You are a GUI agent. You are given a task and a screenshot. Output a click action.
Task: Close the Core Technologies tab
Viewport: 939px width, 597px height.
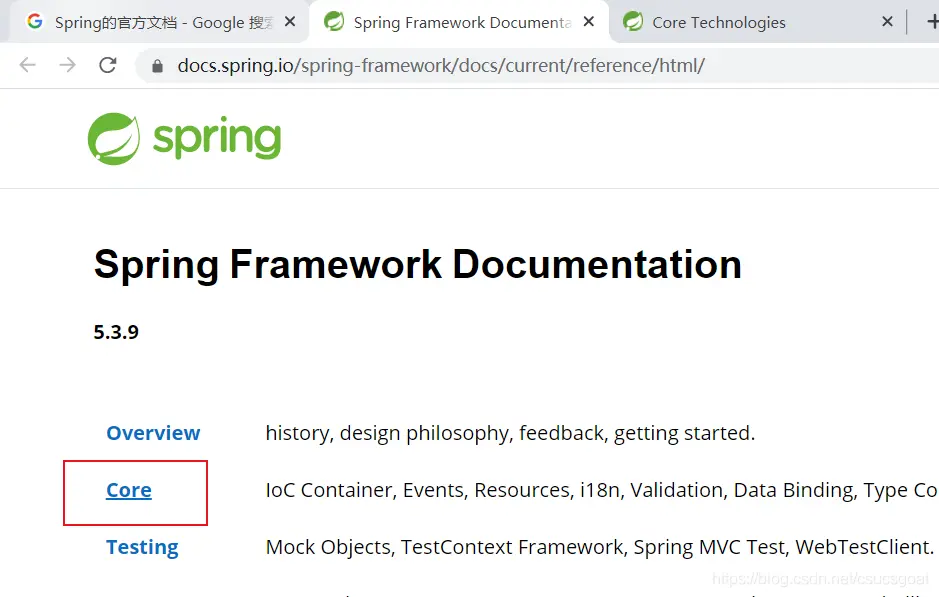887,22
